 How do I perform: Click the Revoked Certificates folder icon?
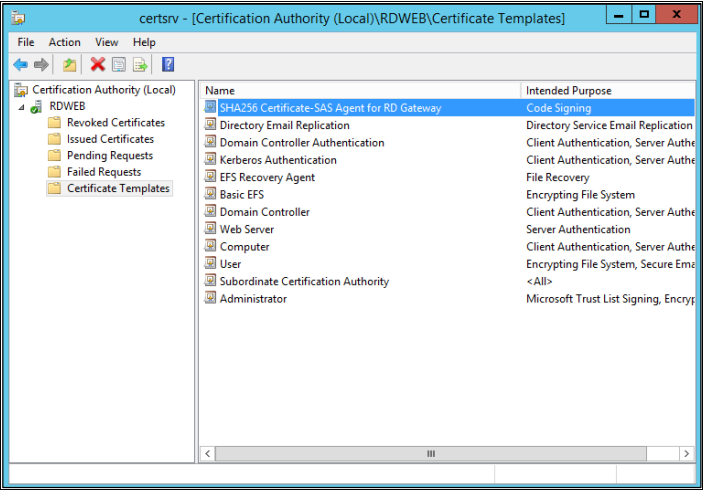tap(54, 122)
